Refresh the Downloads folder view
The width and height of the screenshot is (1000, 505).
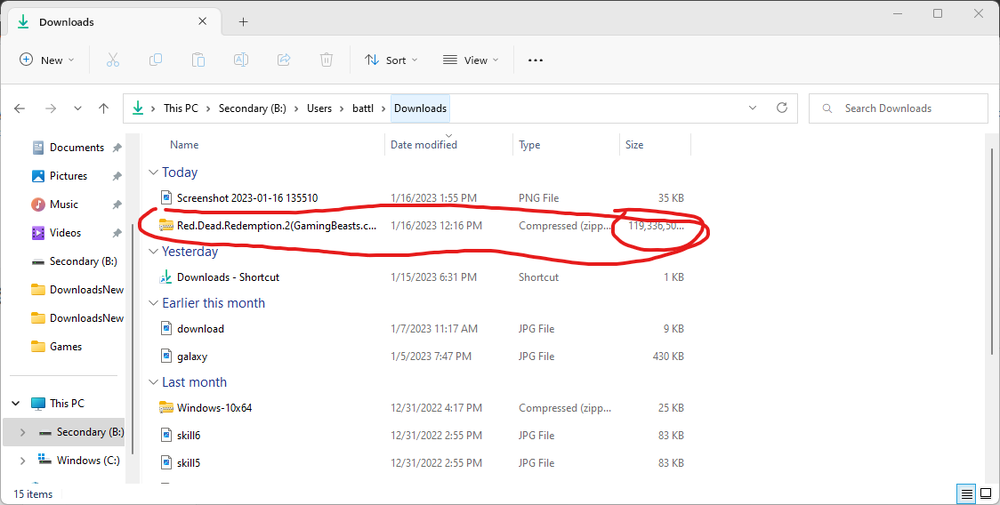click(782, 108)
